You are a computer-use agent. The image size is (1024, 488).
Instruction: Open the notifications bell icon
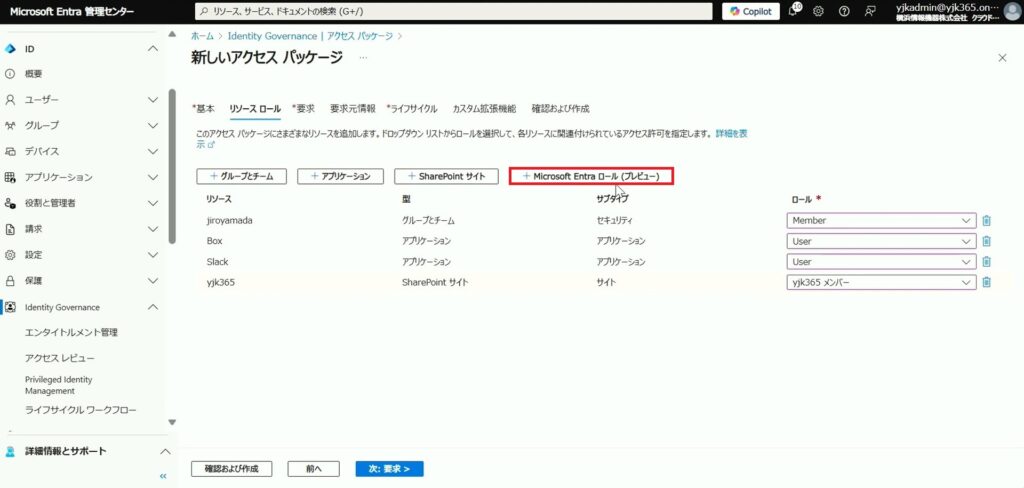795,11
